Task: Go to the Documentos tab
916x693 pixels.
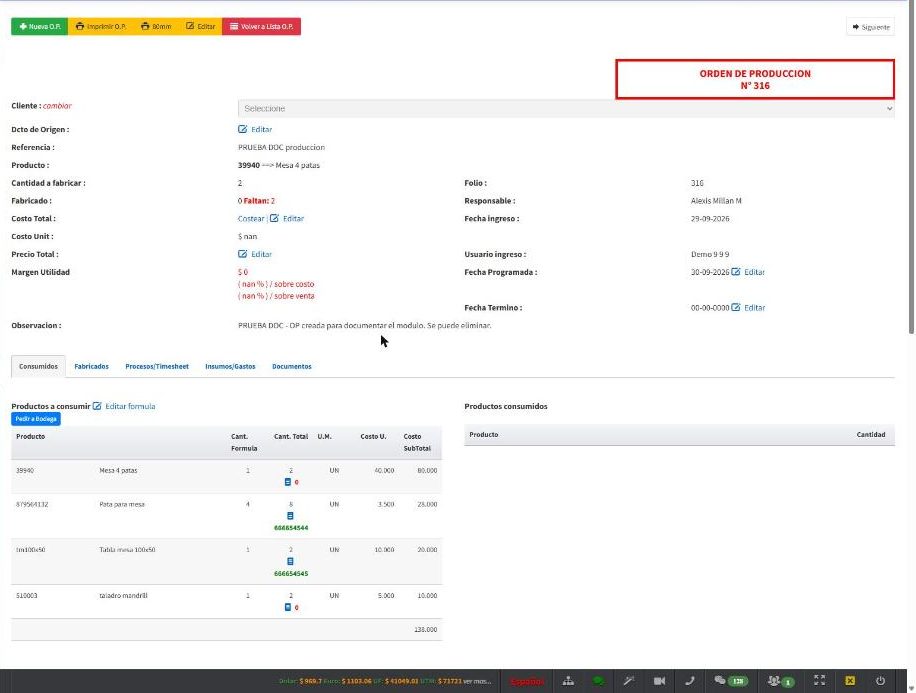Action: click(x=292, y=366)
